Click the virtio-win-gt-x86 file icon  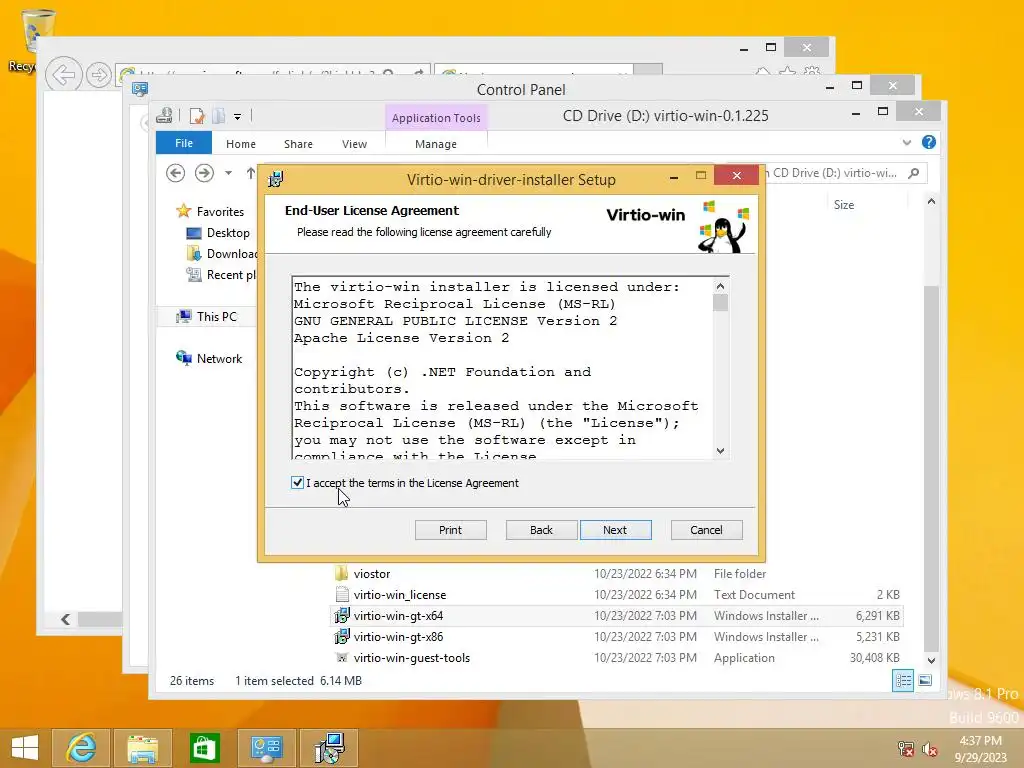tap(342, 636)
